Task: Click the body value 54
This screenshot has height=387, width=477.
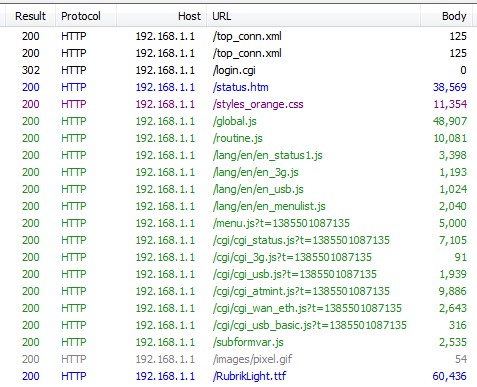Action: (x=461, y=359)
